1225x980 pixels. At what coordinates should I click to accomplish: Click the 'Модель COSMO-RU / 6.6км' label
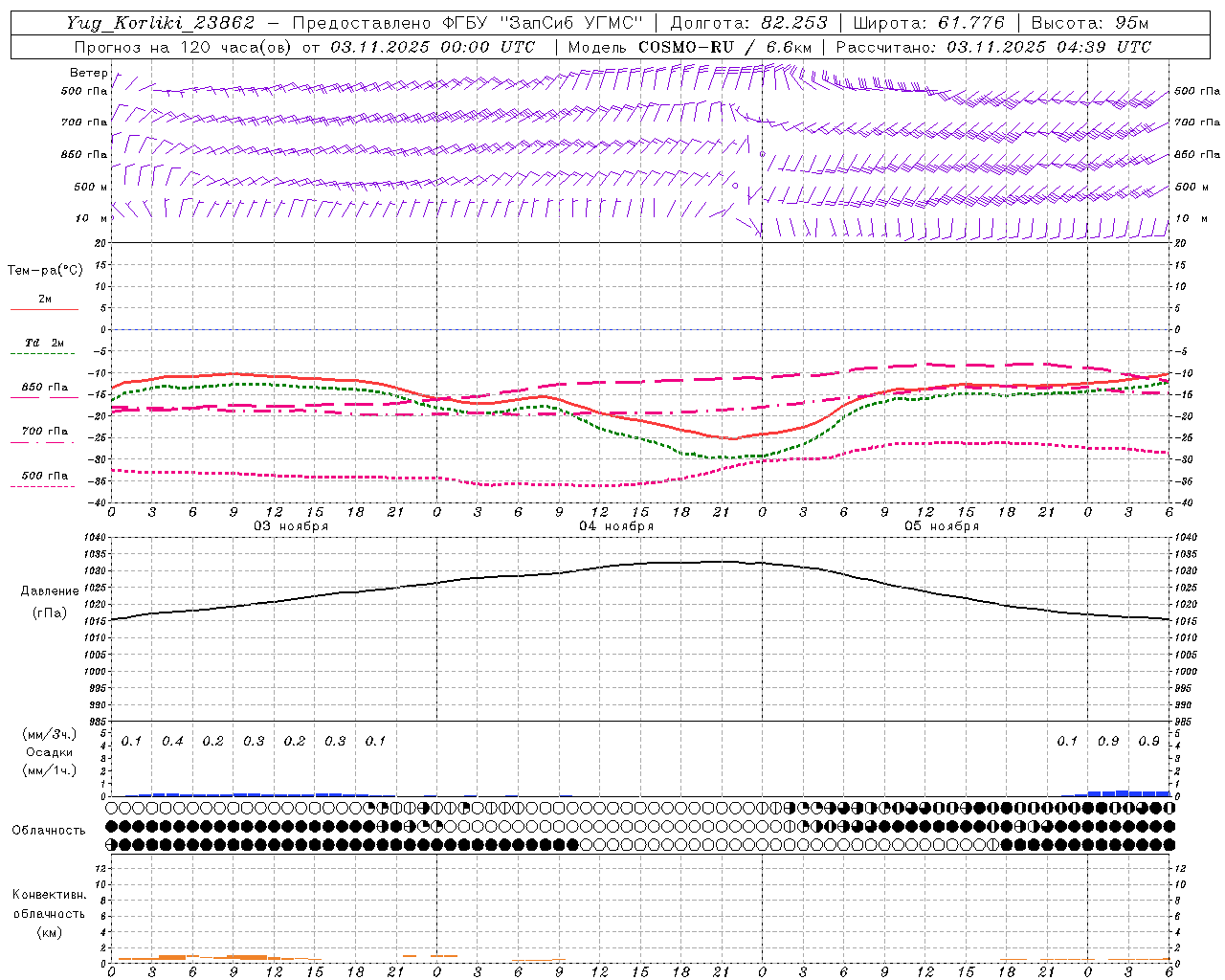tap(689, 47)
